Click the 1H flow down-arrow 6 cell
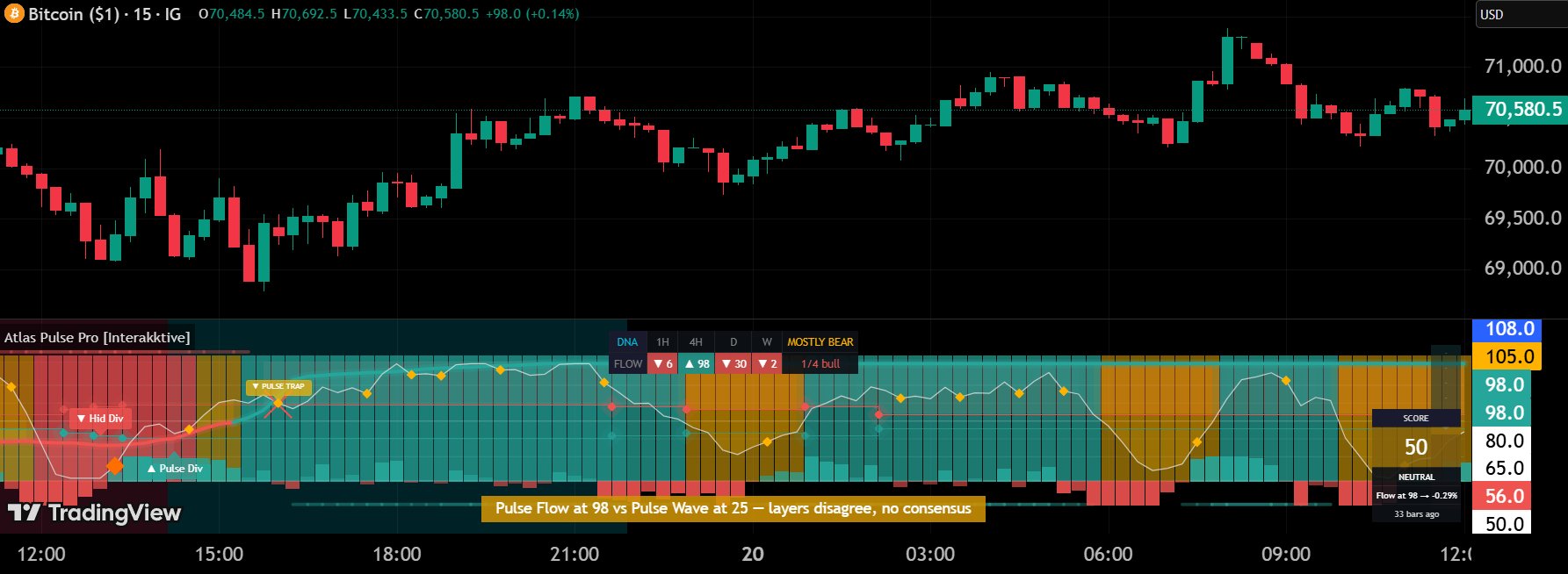The height and width of the screenshot is (574, 1568). tap(662, 363)
